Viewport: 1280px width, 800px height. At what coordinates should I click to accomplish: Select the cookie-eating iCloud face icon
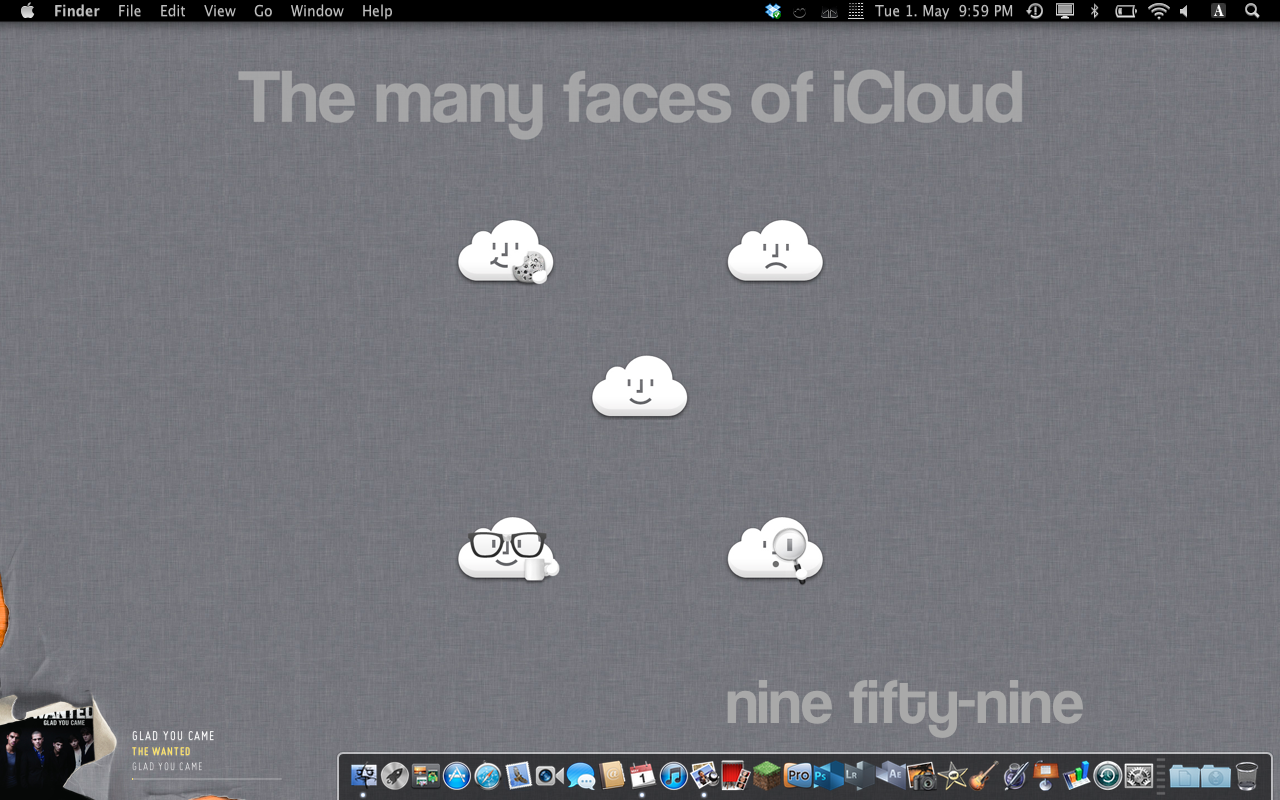coord(506,252)
